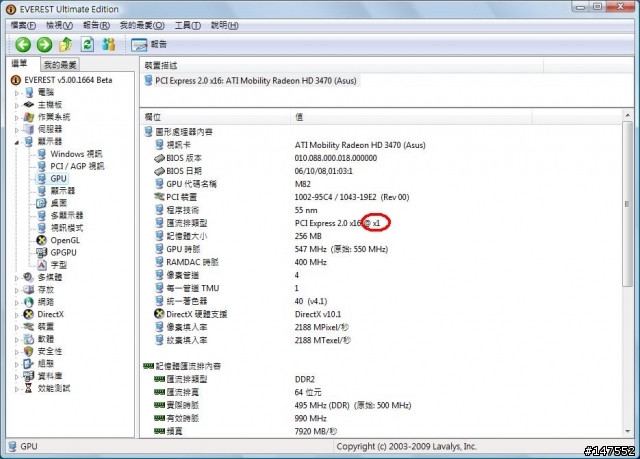The height and width of the screenshot is (459, 640).
Task: Click the 組態 configuration icon
Action: click(x=28, y=363)
